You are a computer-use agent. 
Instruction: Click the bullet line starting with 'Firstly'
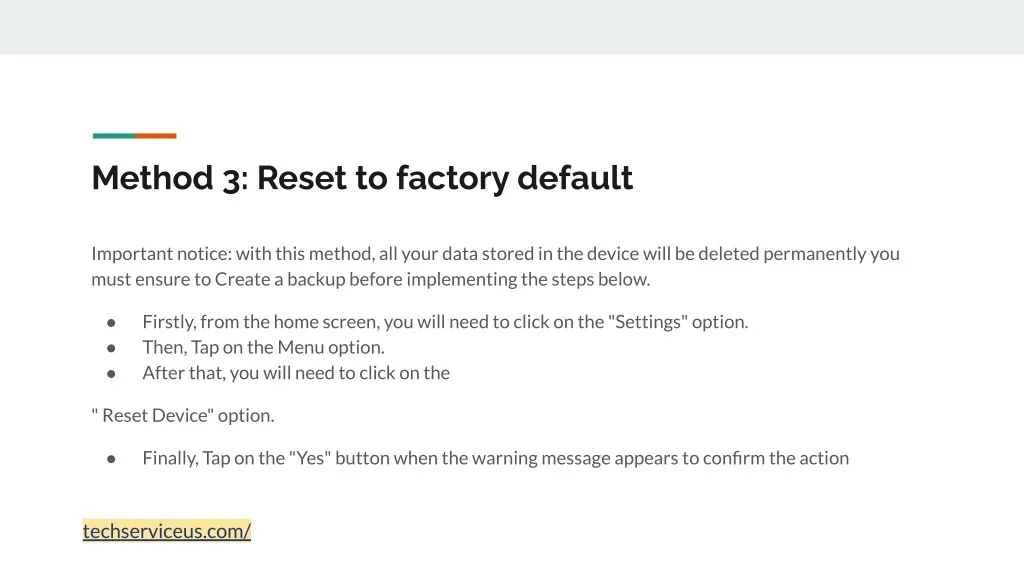pyautogui.click(x=445, y=322)
